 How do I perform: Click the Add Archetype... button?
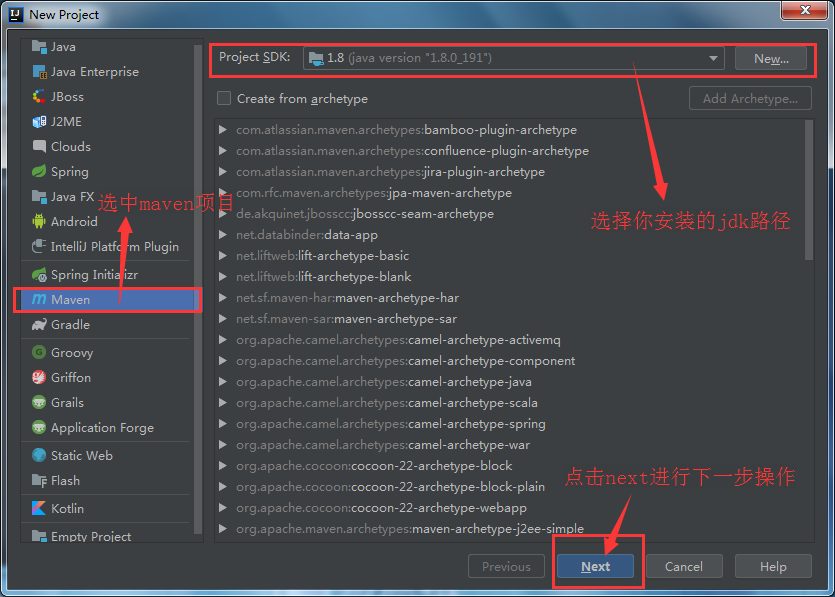point(750,99)
